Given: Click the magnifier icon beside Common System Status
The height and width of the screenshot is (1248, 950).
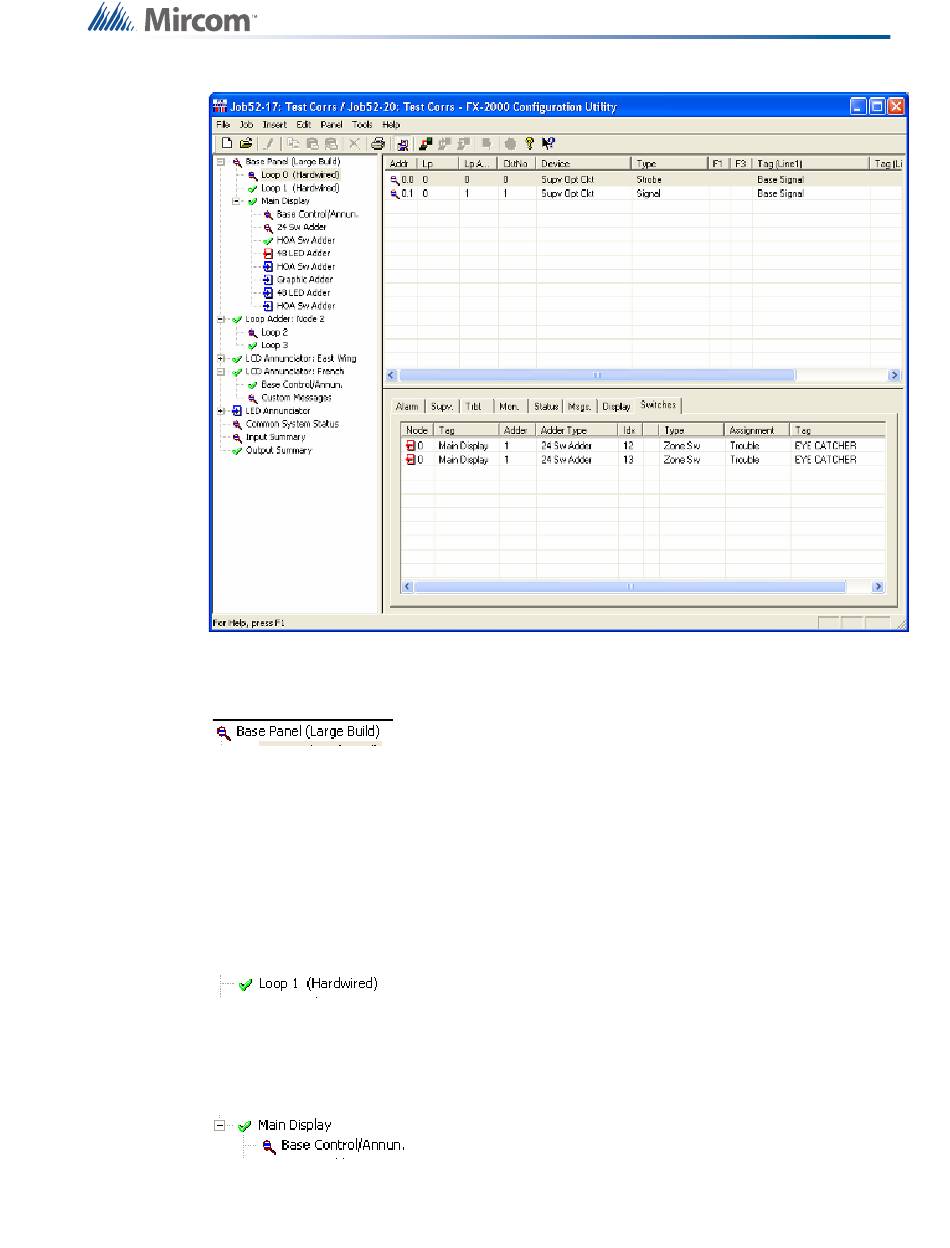Looking at the screenshot, I should click(237, 424).
